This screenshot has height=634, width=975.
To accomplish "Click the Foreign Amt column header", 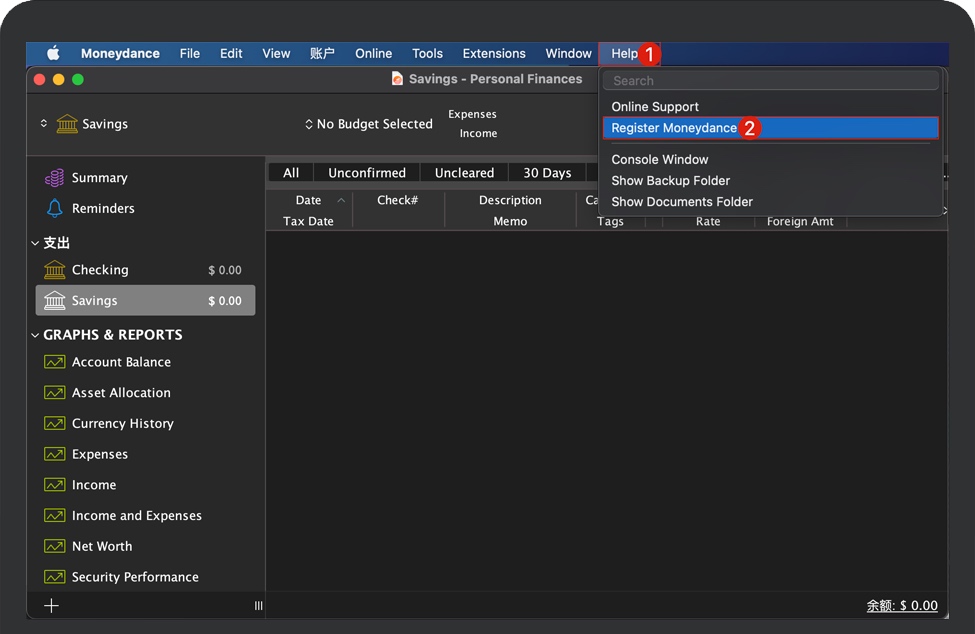I will coord(800,221).
